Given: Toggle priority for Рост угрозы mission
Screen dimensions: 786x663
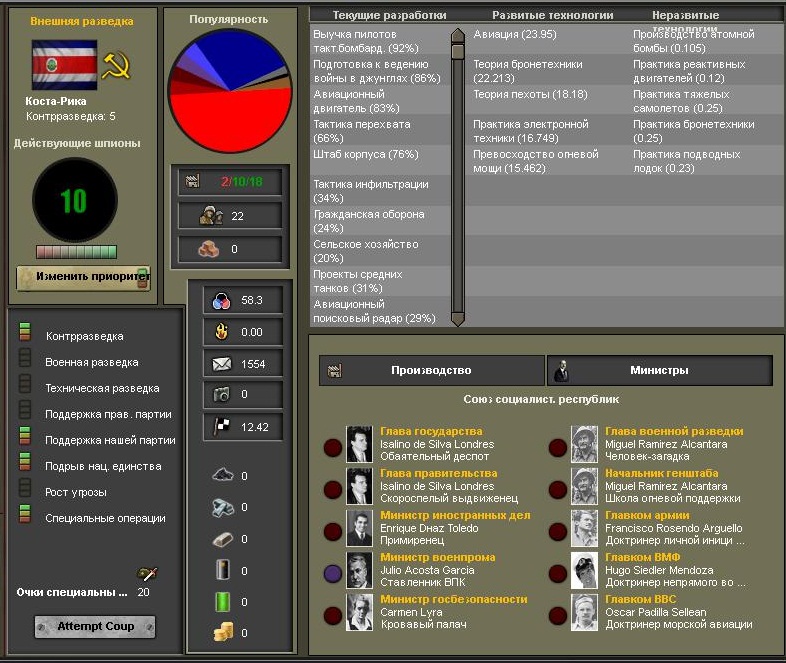Looking at the screenshot, I should [x=25, y=488].
